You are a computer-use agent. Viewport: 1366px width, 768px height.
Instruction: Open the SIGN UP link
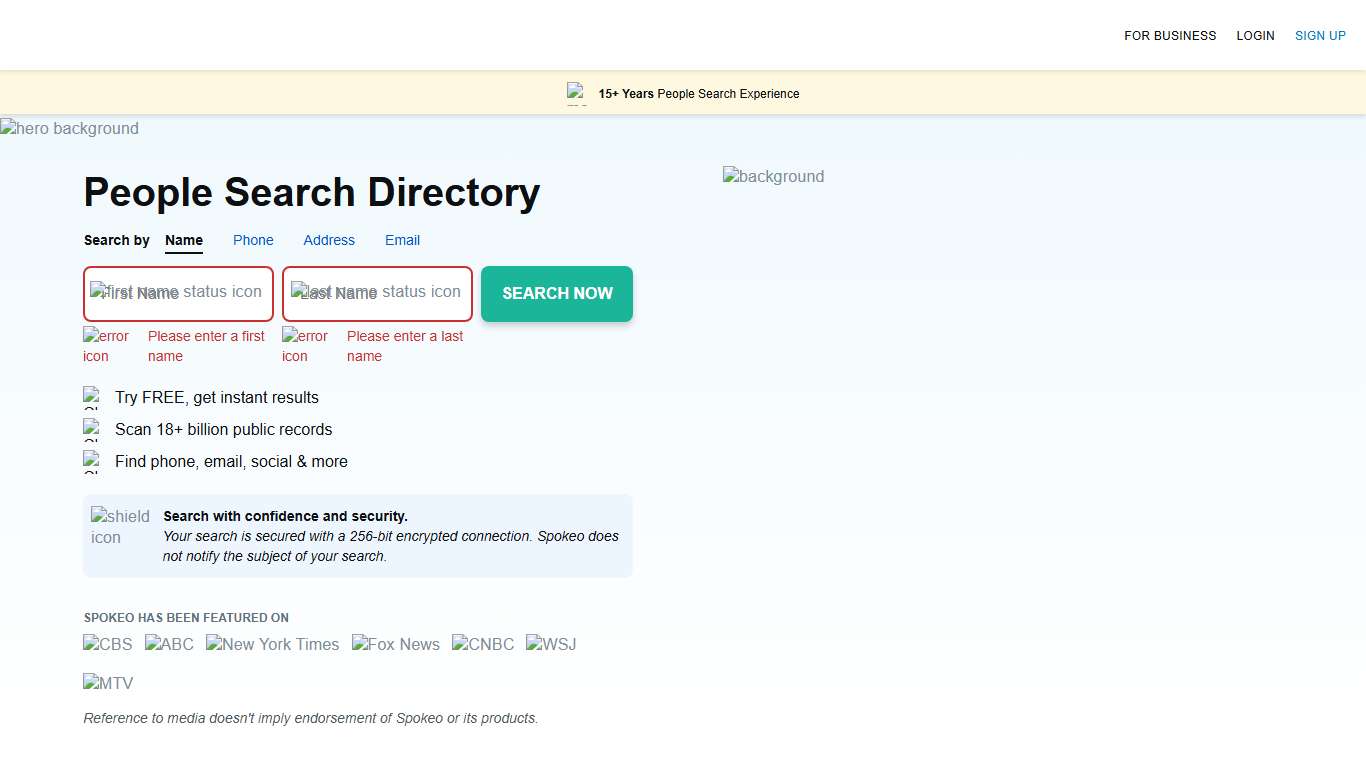[x=1320, y=35]
